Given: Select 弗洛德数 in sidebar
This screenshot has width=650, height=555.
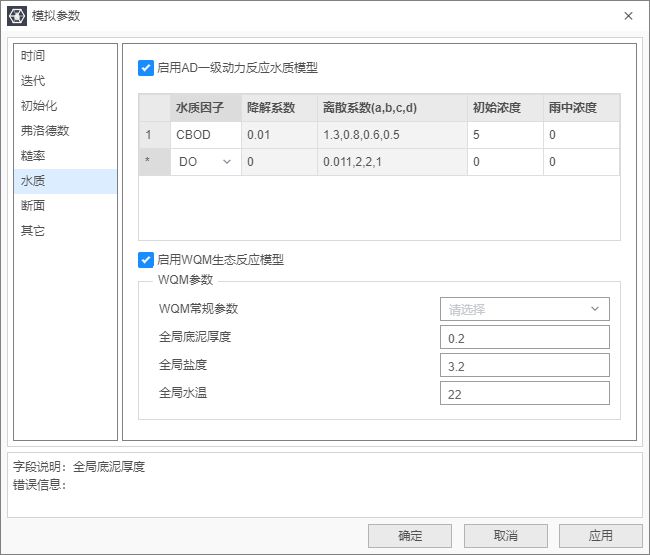Looking at the screenshot, I should pos(45,131).
